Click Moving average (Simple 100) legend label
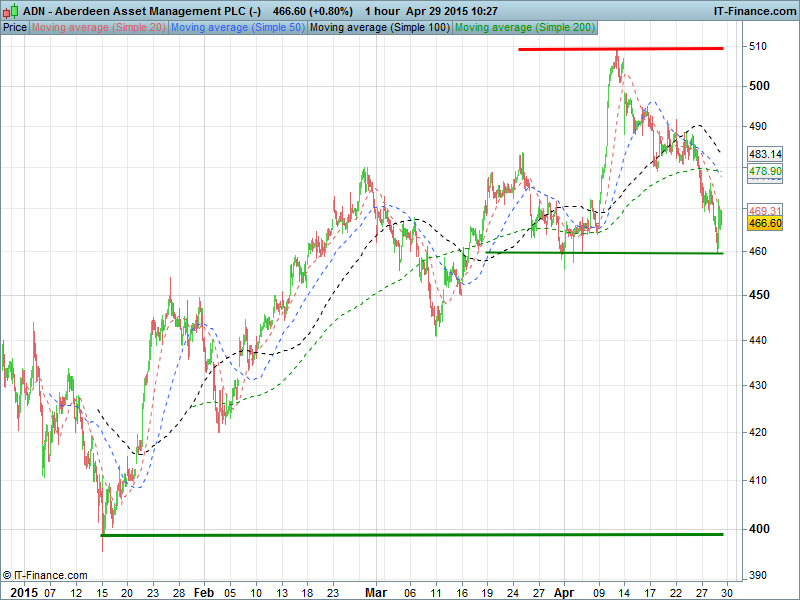 pos(379,27)
